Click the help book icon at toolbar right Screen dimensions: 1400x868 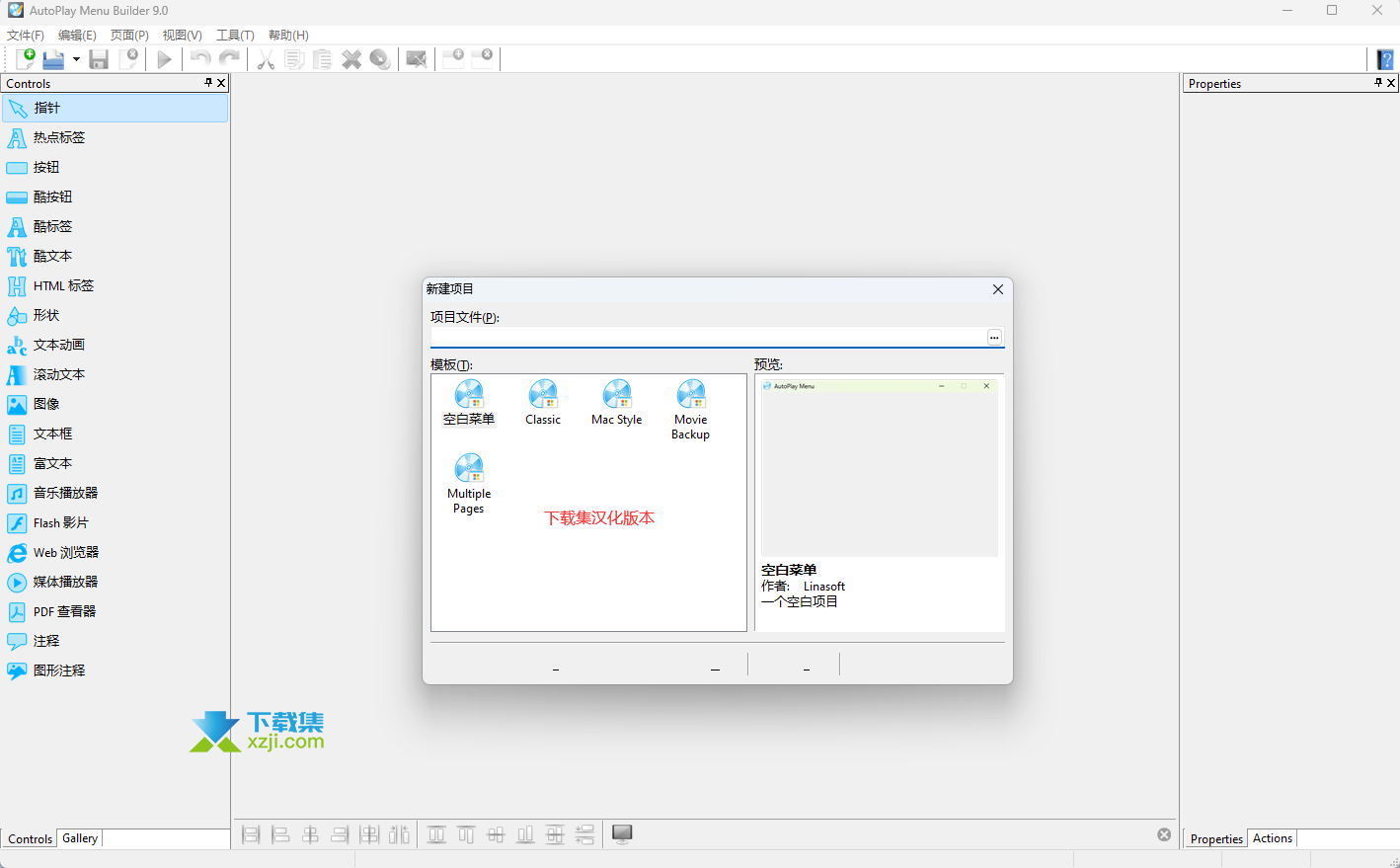tap(1385, 59)
